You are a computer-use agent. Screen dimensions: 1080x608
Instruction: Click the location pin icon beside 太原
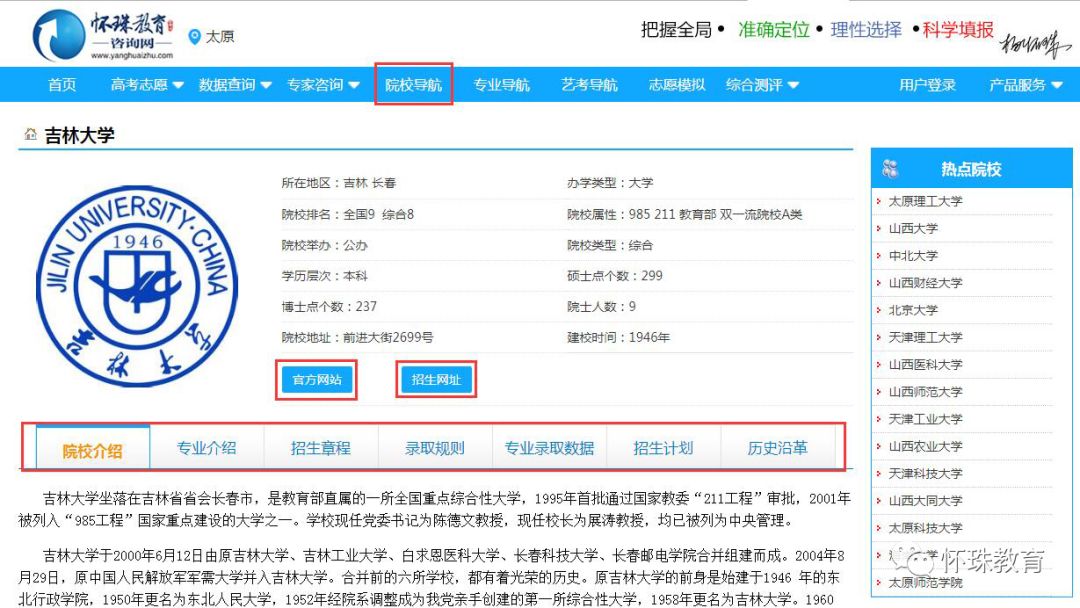click(x=194, y=36)
